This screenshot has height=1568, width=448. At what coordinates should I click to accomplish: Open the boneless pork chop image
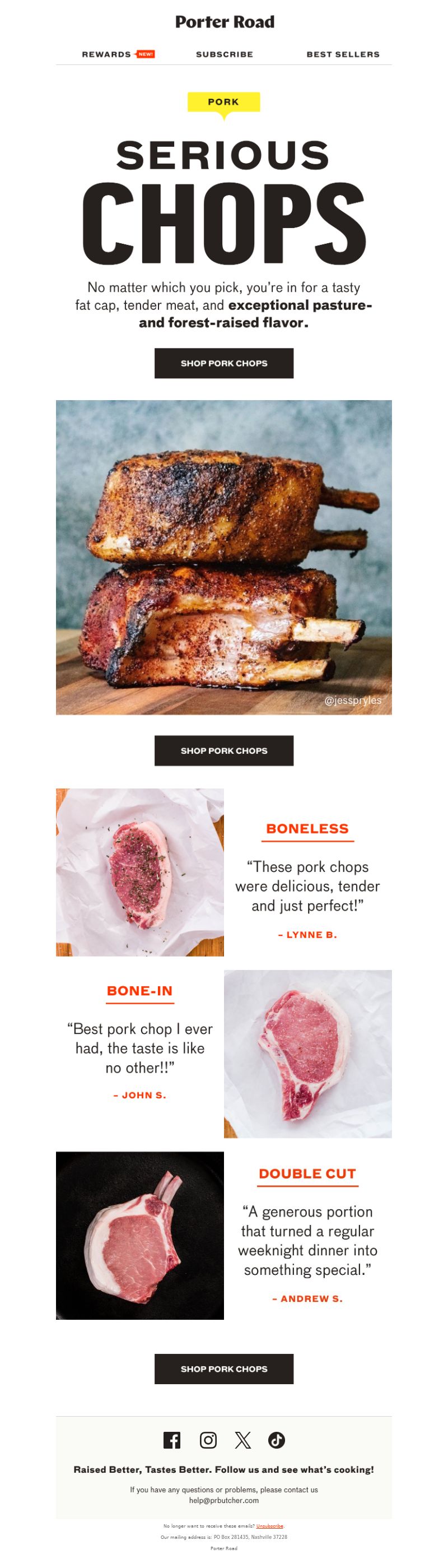[140, 872]
